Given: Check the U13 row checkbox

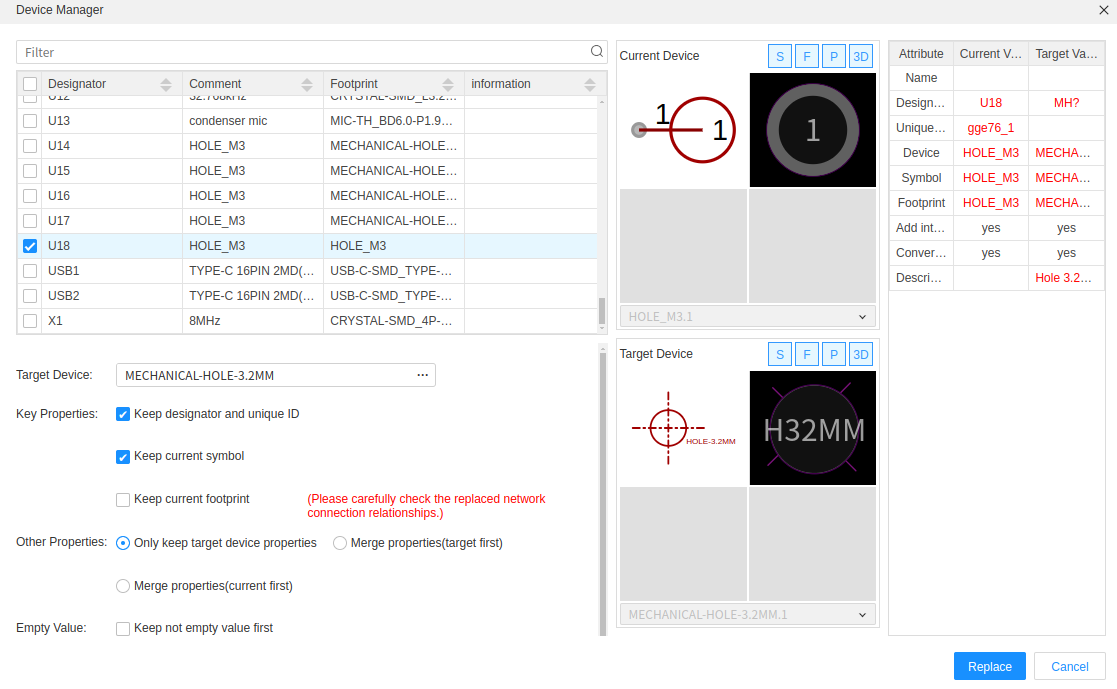Looking at the screenshot, I should coord(30,121).
